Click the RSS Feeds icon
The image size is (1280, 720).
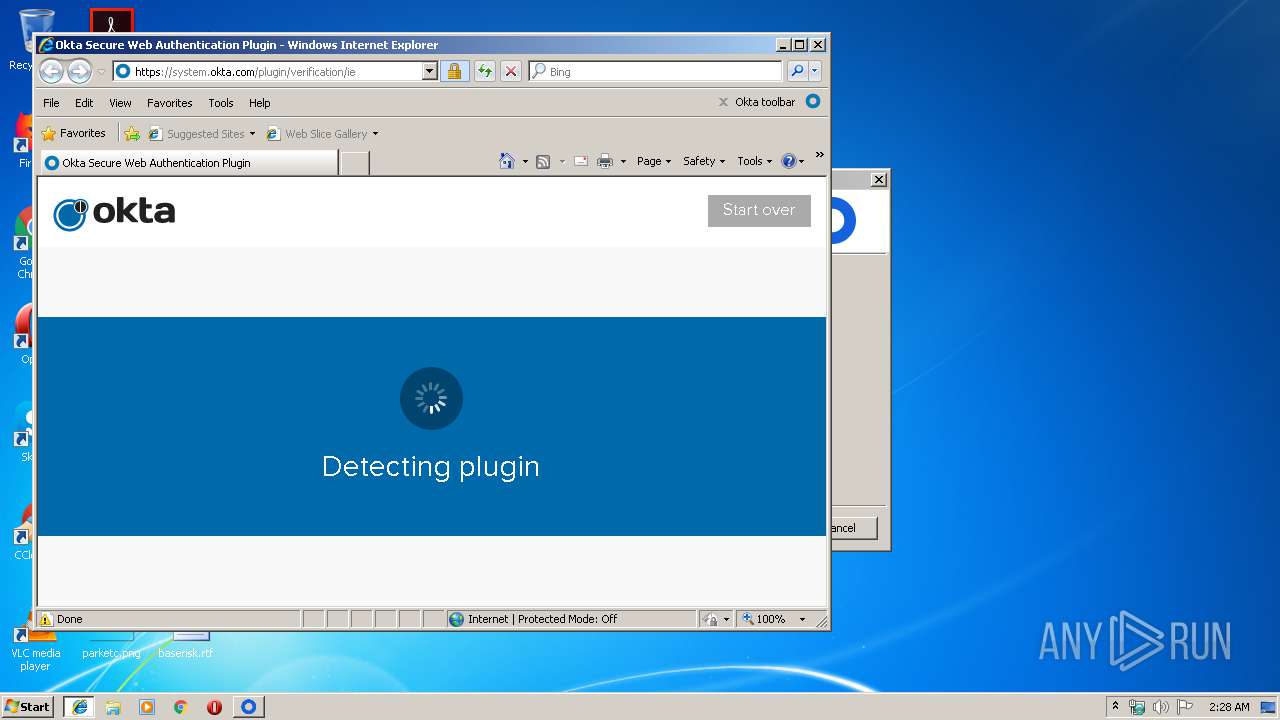coord(543,161)
